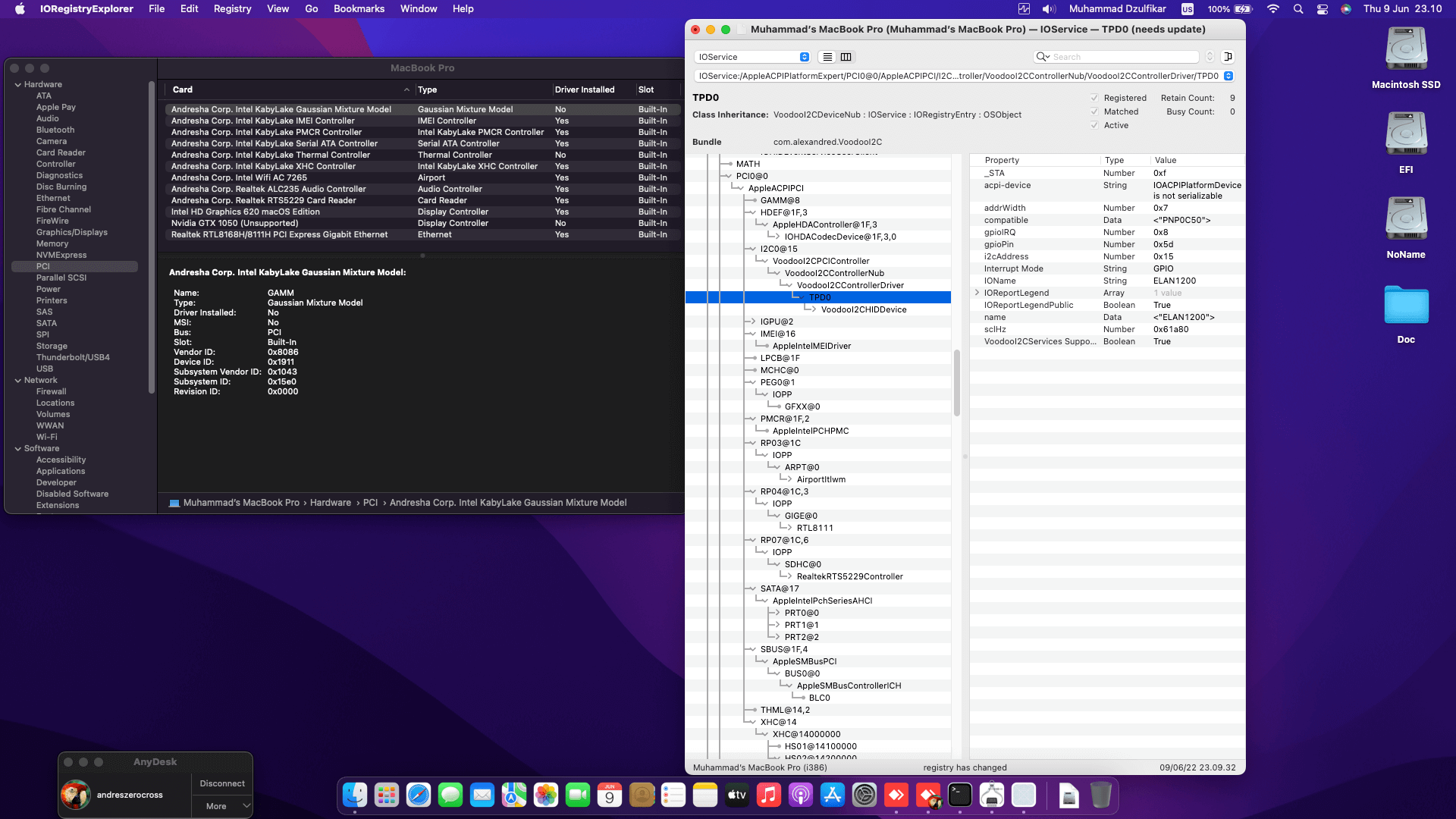Open the AnyDesk More dropdown

click(x=222, y=806)
